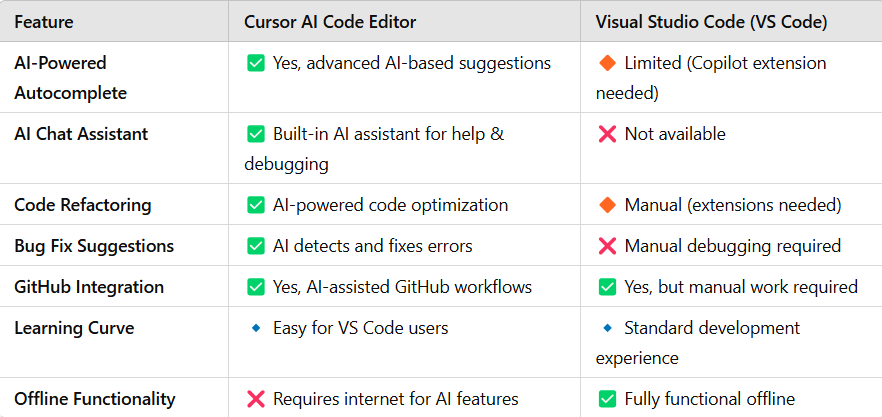Select the Cursor AI Code Editor header
The width and height of the screenshot is (882, 417).
click(x=330, y=22)
